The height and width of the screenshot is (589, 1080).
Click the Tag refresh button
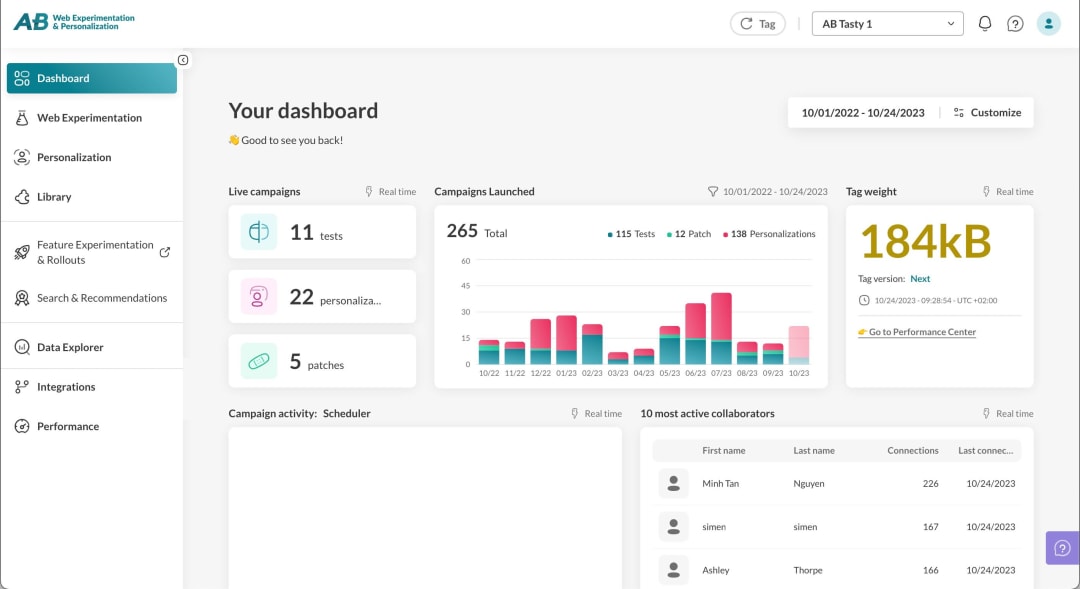coord(758,23)
